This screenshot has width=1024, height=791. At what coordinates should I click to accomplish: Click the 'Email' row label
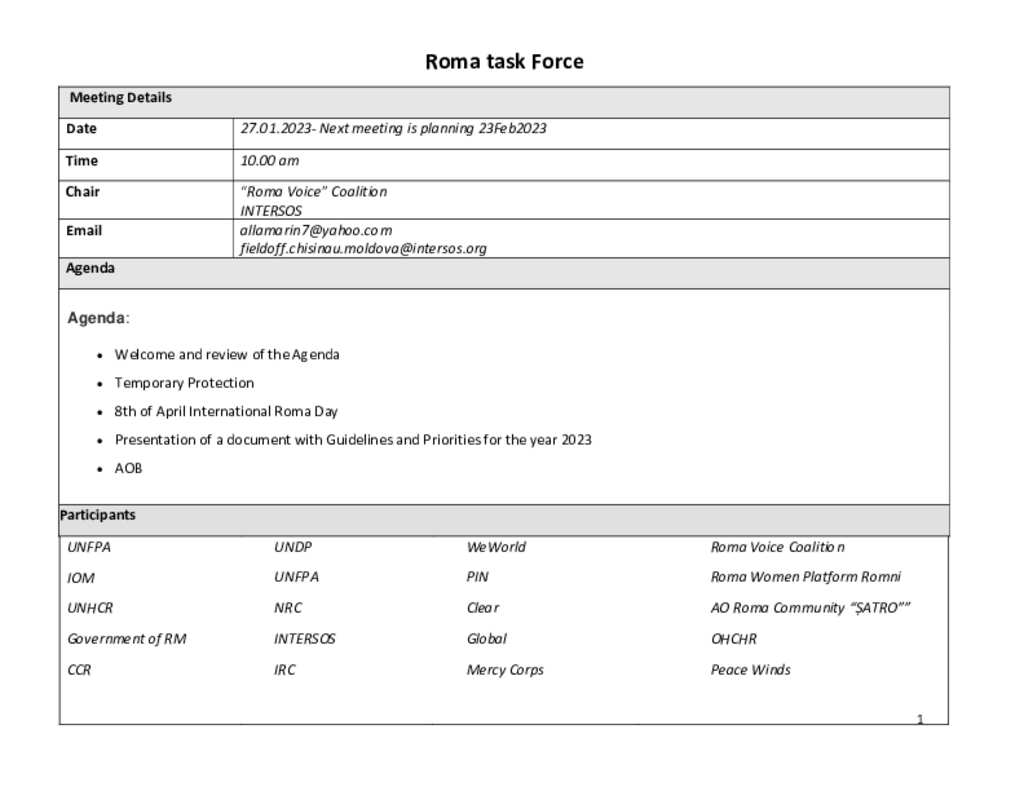pos(84,231)
